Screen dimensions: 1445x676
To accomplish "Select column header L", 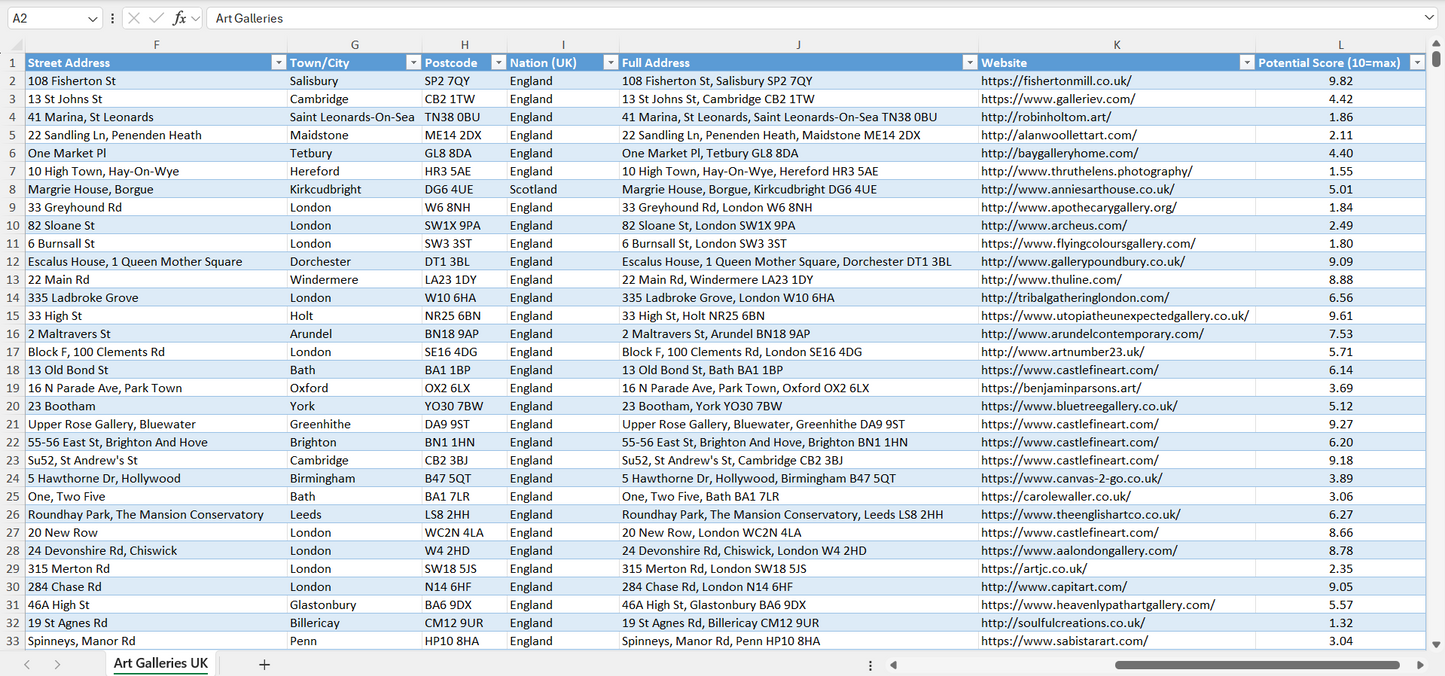I will (x=1340, y=44).
